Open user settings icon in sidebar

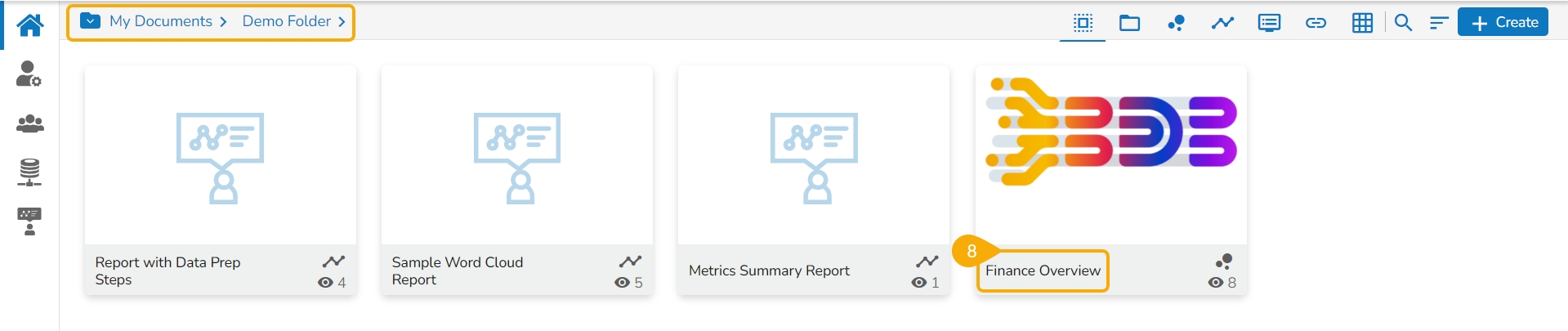tap(29, 74)
